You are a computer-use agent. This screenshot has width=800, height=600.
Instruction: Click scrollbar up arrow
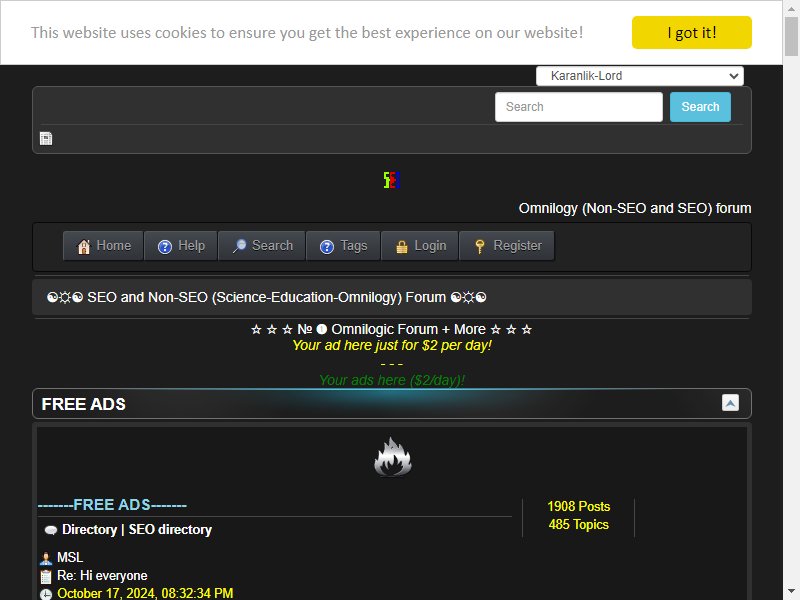coord(791,7)
